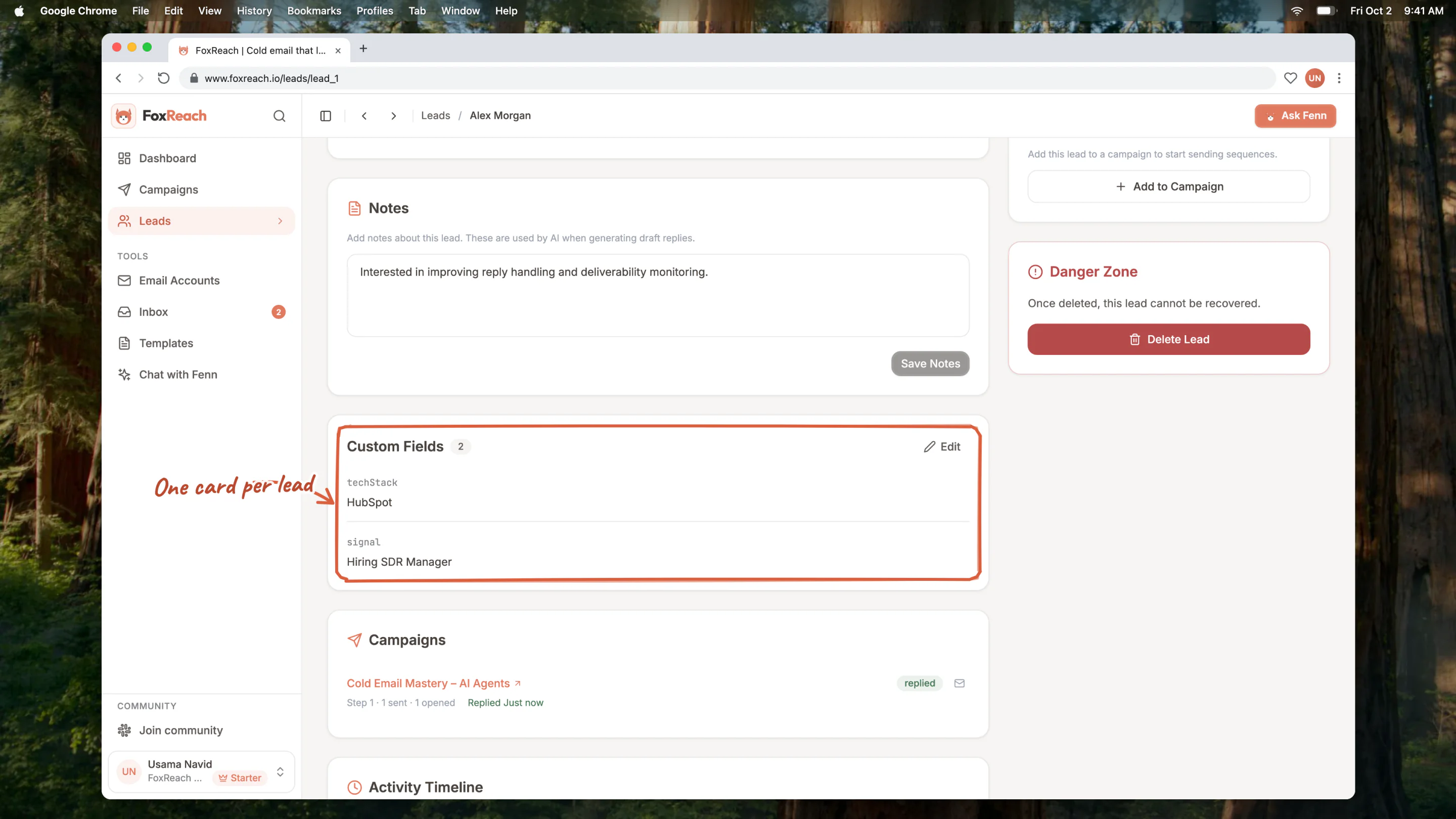Go to next lead arrow
This screenshot has height=819, width=1456.
coord(394,116)
